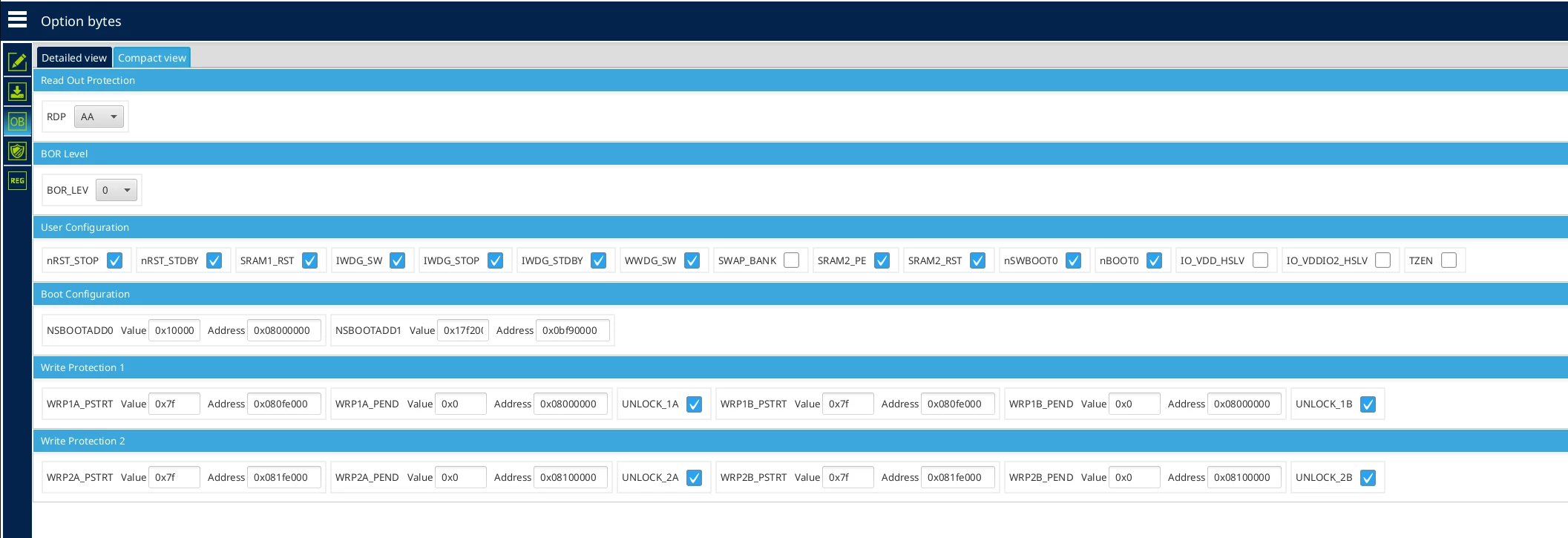Click the Read Out Protection header
The width and height of the screenshot is (1568, 538).
[x=800, y=80]
